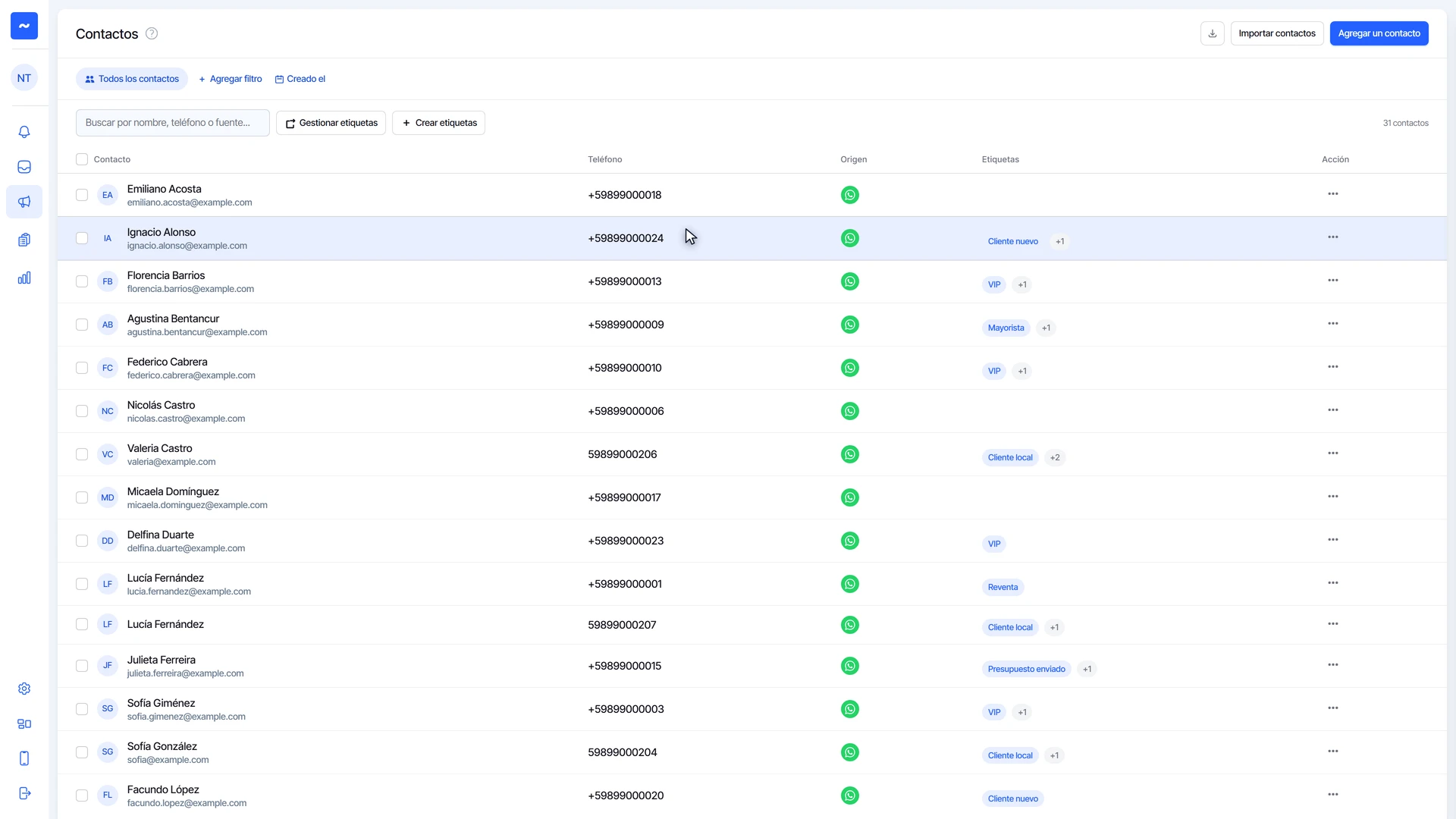The width and height of the screenshot is (1456, 819).
Task: Click the Agregar filtro option
Action: (231, 79)
